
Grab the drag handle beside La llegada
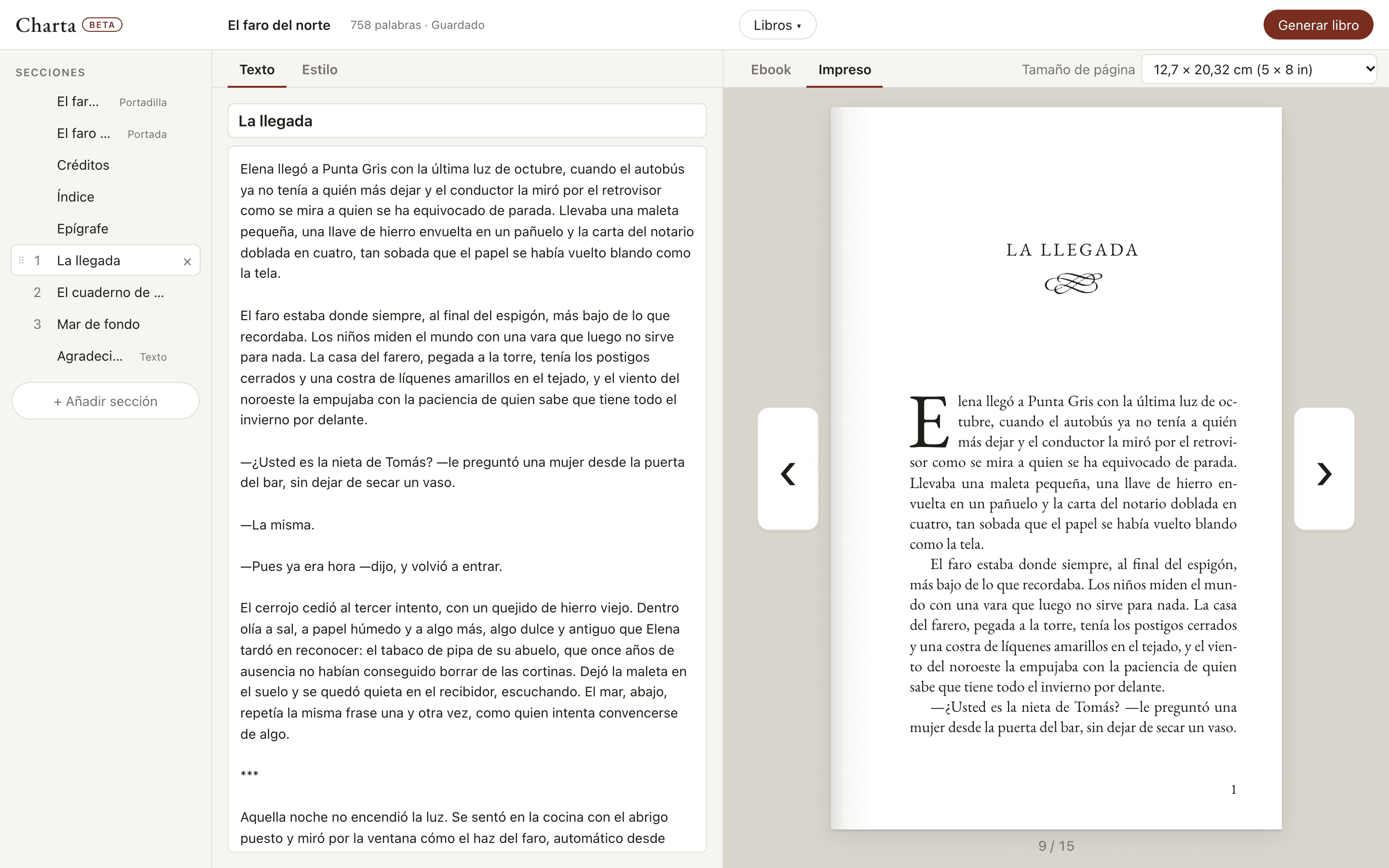tap(21, 260)
